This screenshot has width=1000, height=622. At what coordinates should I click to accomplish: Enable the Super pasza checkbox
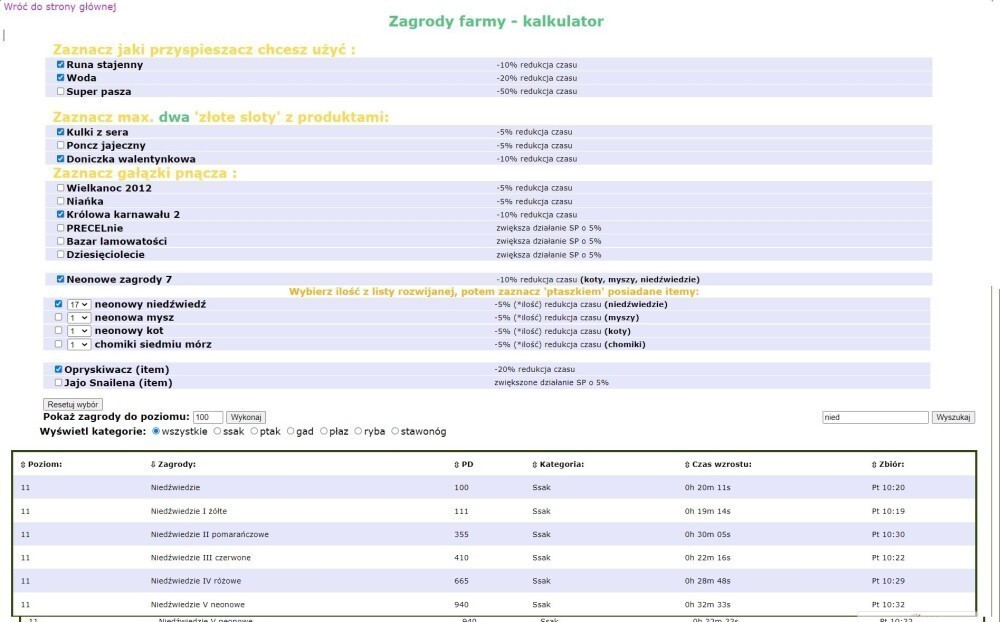61,91
